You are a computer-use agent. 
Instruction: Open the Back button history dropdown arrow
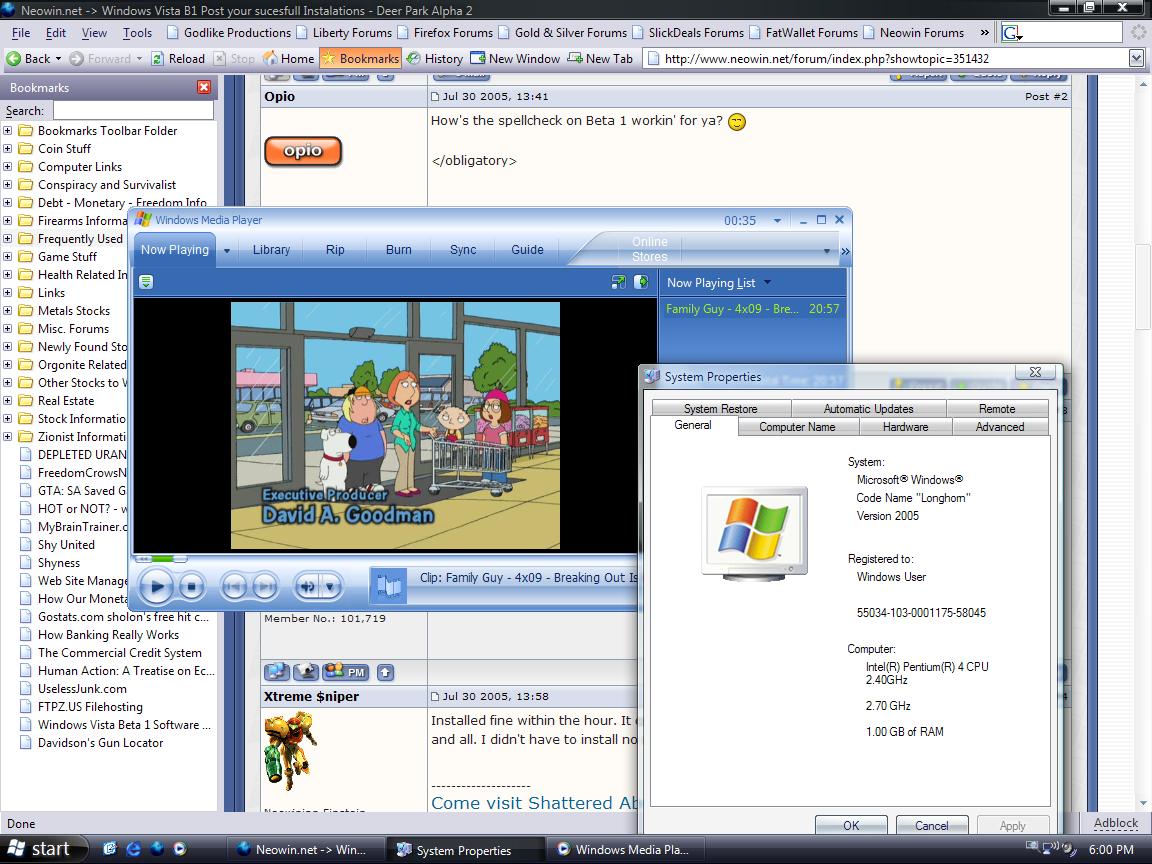[59, 59]
